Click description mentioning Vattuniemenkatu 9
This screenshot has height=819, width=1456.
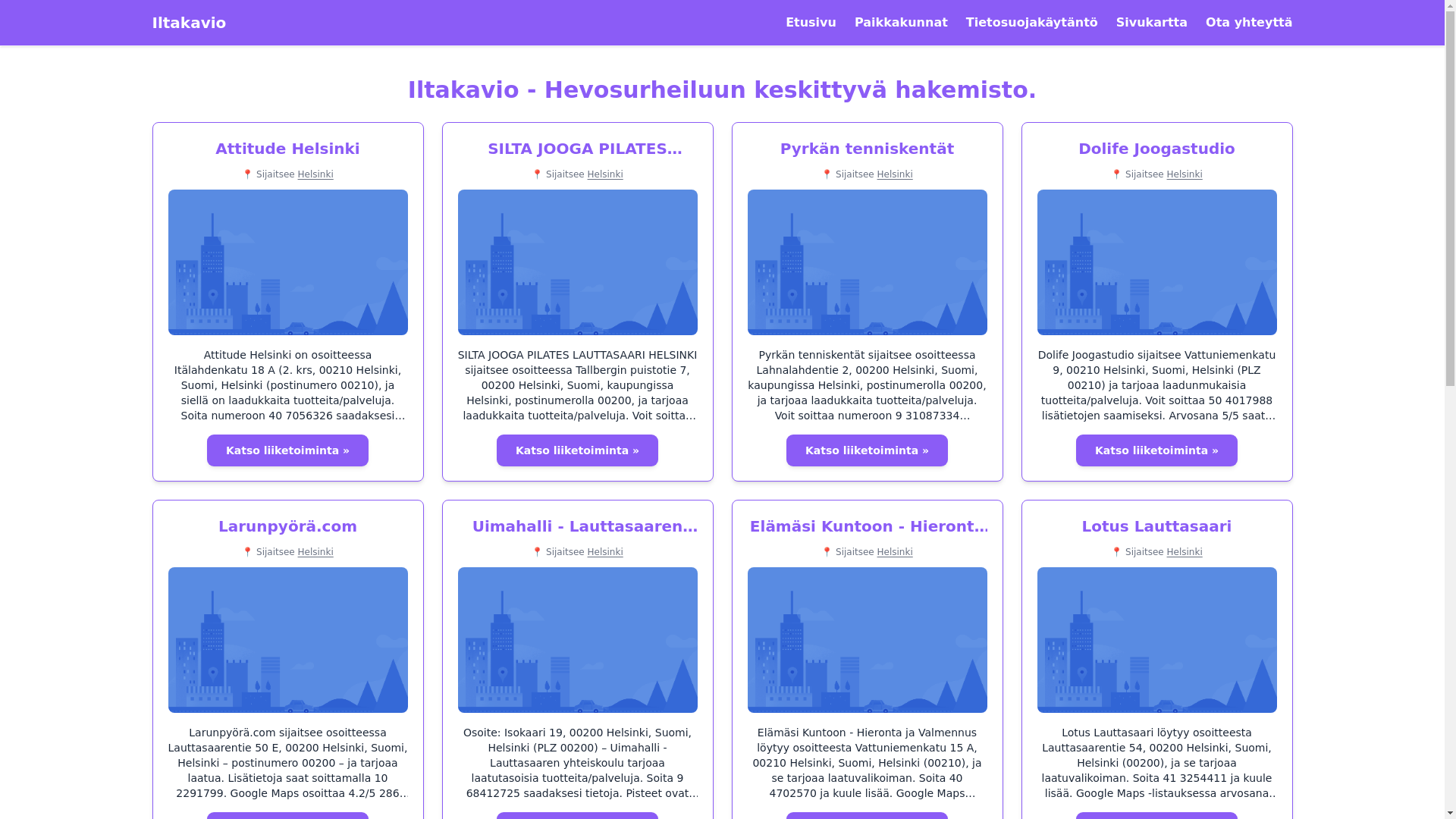1157,385
